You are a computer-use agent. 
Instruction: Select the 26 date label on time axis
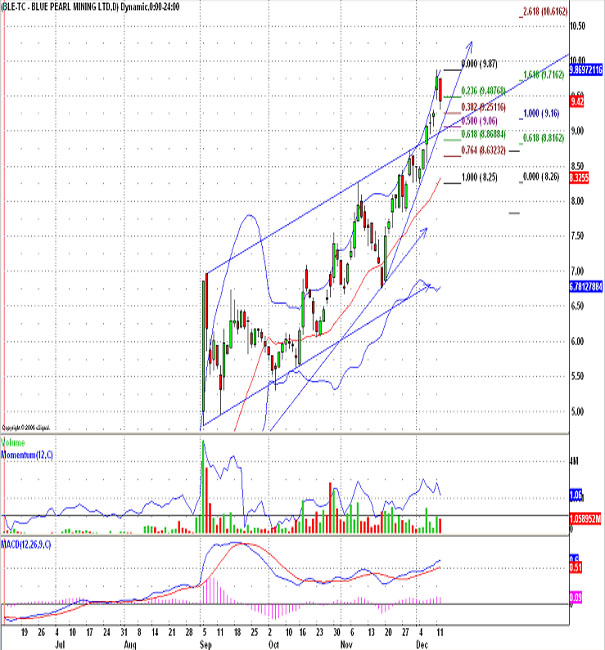41,632
